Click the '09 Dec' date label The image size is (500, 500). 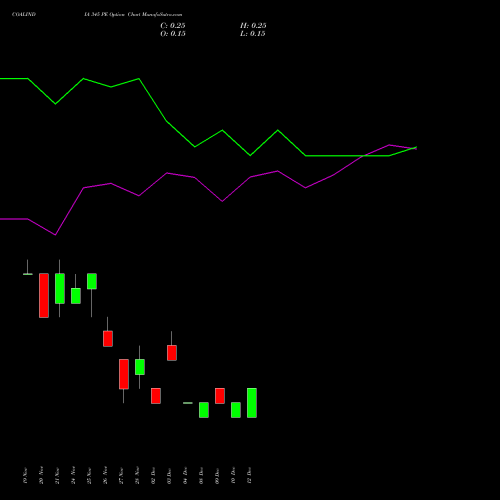coord(217,475)
